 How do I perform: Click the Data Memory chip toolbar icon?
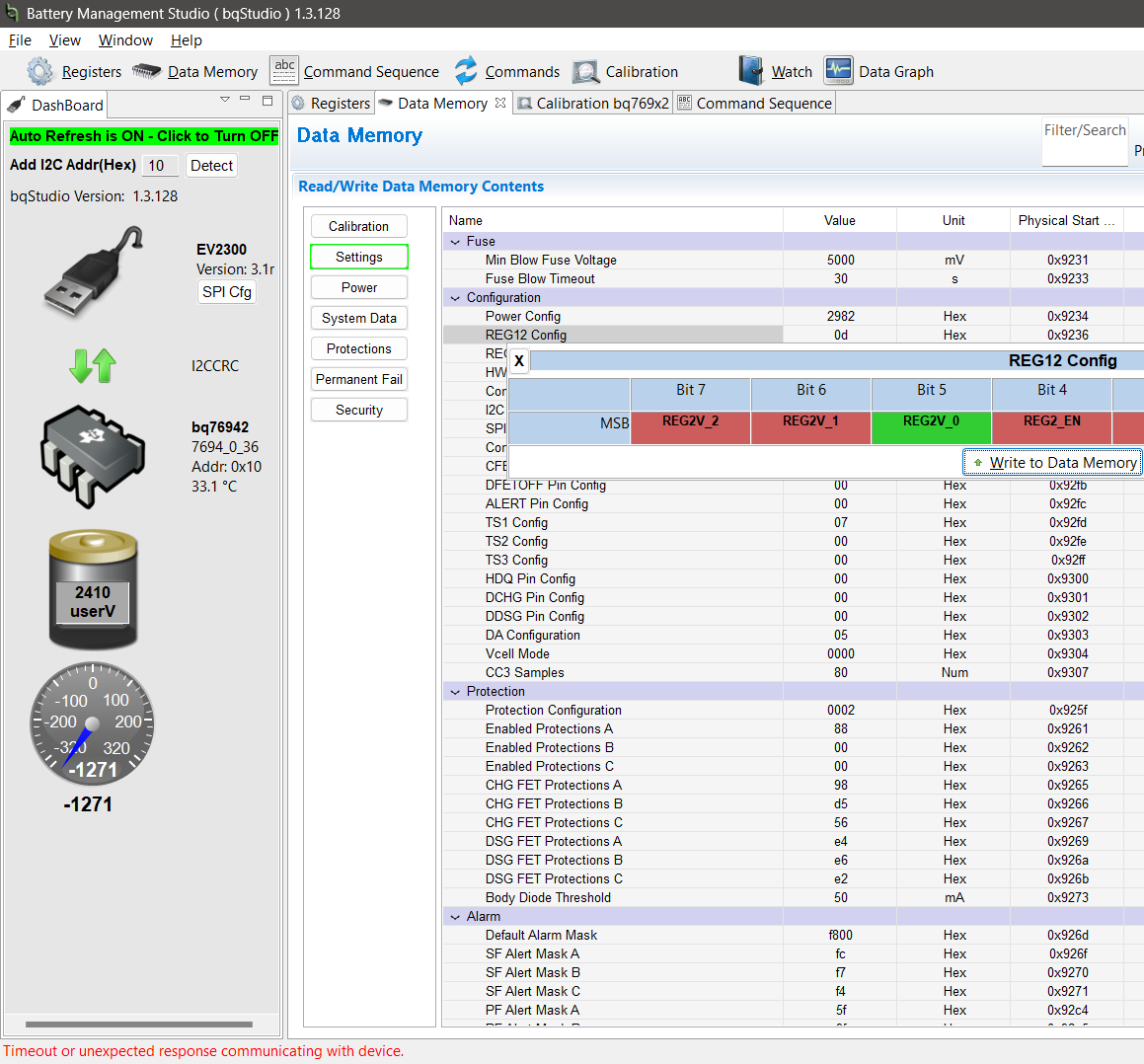click(x=147, y=71)
